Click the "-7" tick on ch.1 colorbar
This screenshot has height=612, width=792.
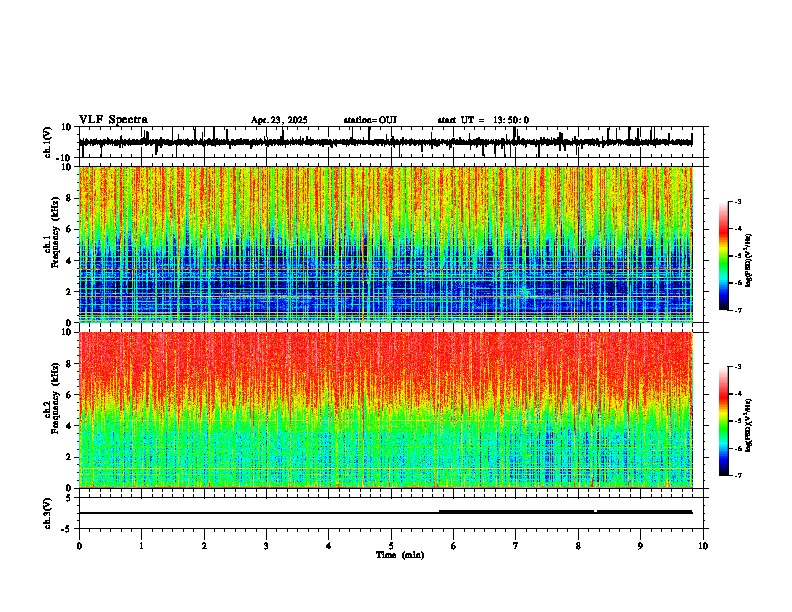[738, 310]
